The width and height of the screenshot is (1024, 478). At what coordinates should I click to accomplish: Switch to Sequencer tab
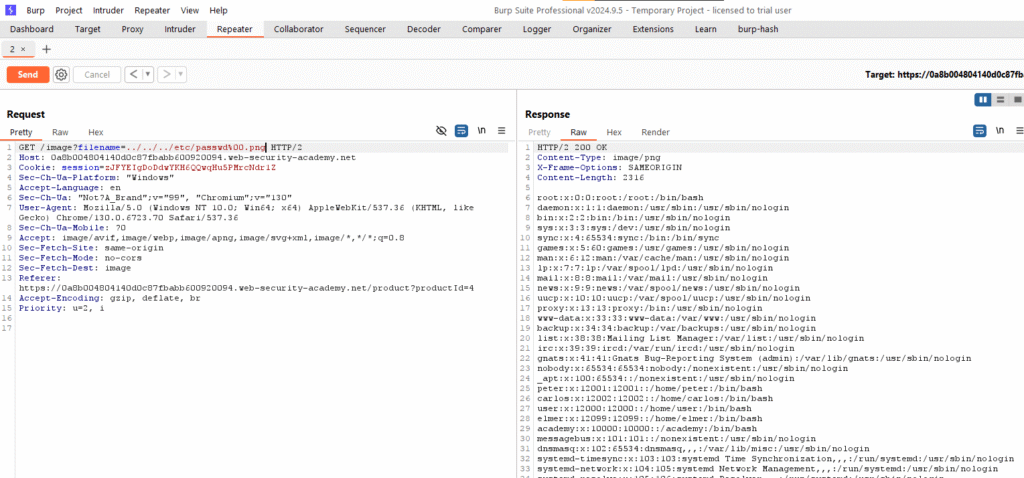click(365, 29)
